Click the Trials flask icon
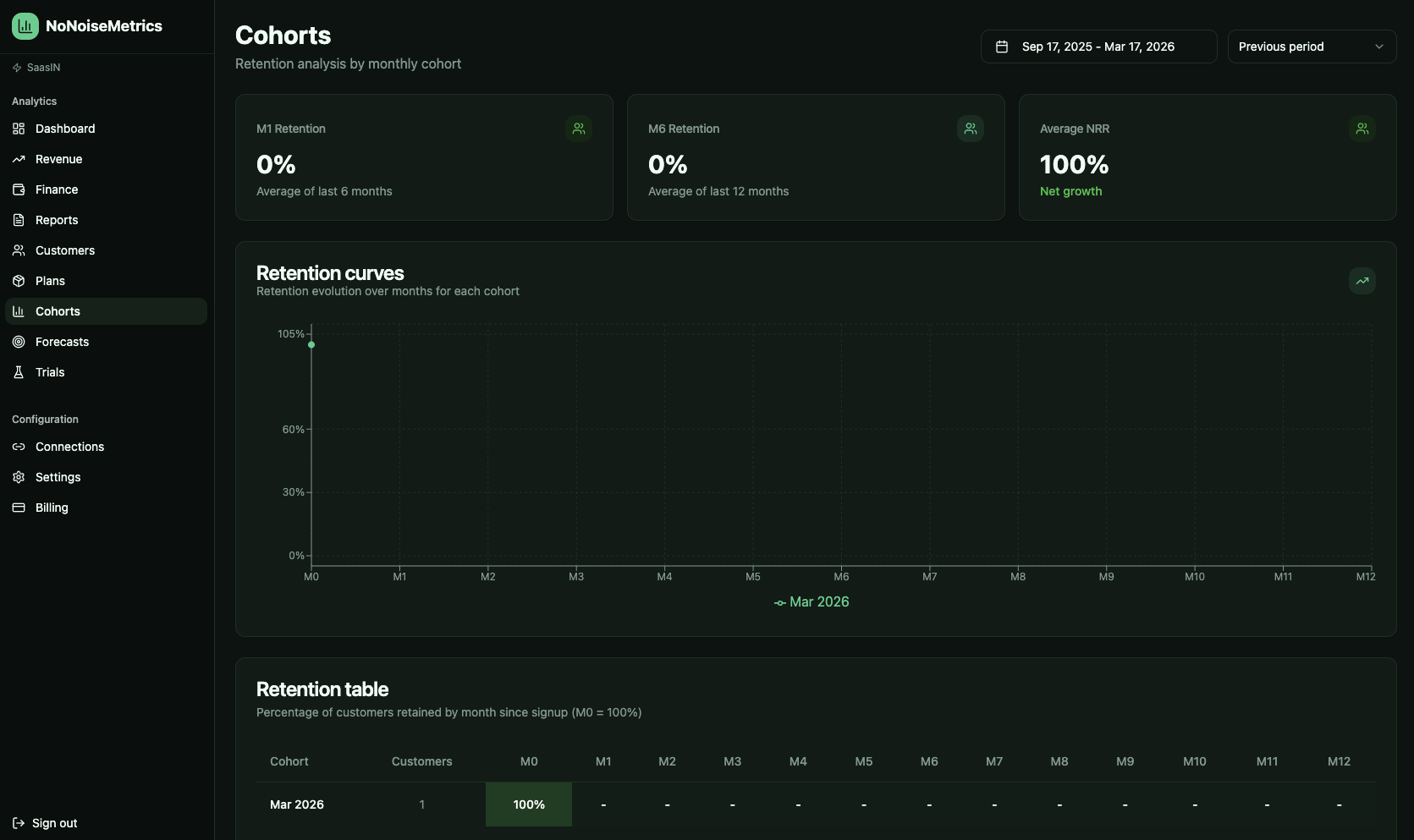 tap(19, 372)
